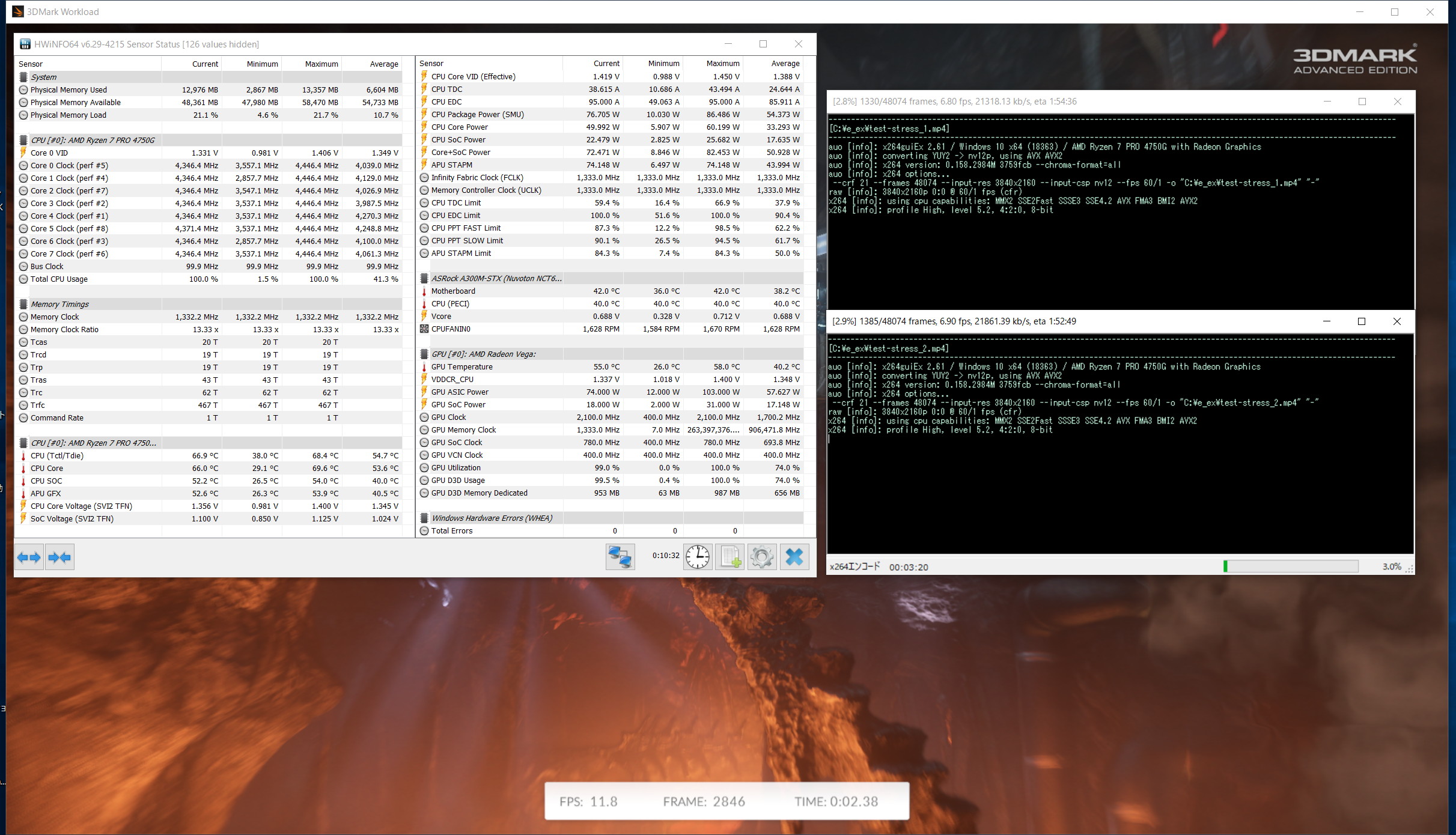Click the 3.0% encode progress percentage
The height and width of the screenshot is (835, 1456).
pyautogui.click(x=1392, y=566)
